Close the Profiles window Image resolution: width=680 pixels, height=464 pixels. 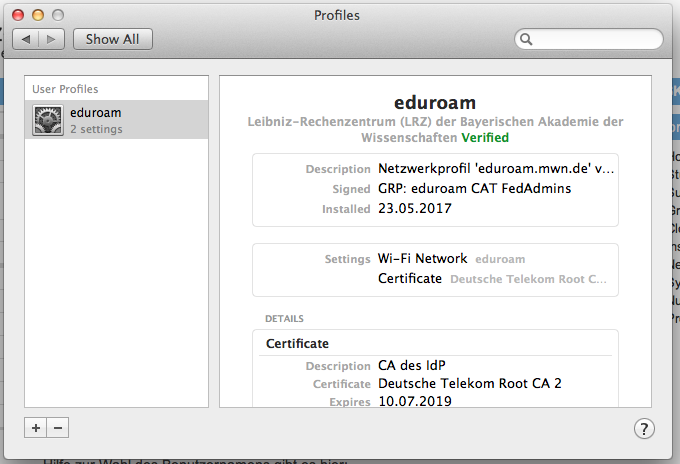19,15
